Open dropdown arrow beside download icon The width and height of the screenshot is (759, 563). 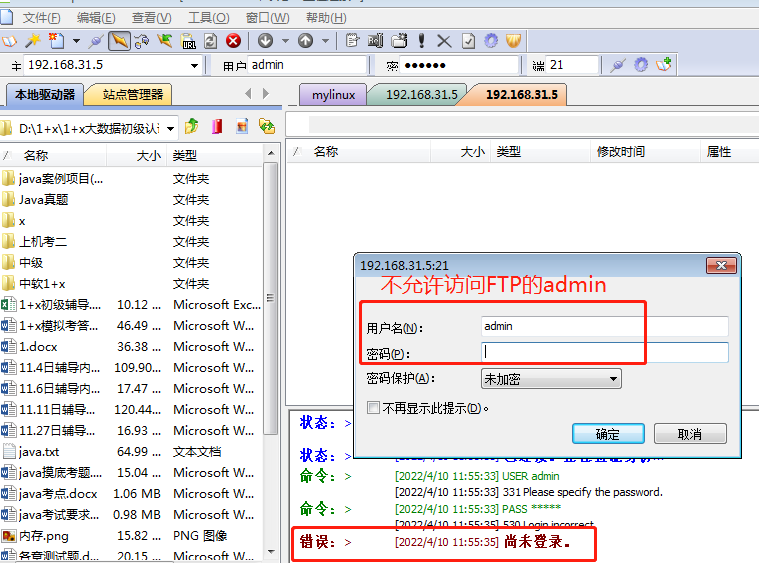pos(285,41)
